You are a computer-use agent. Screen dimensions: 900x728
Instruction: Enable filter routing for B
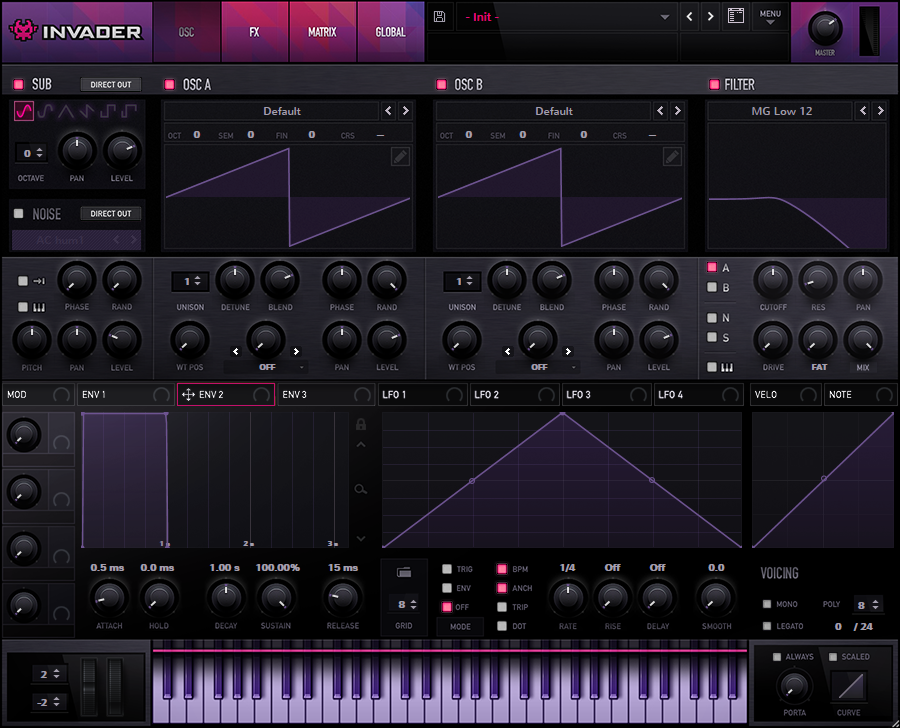tap(712, 287)
